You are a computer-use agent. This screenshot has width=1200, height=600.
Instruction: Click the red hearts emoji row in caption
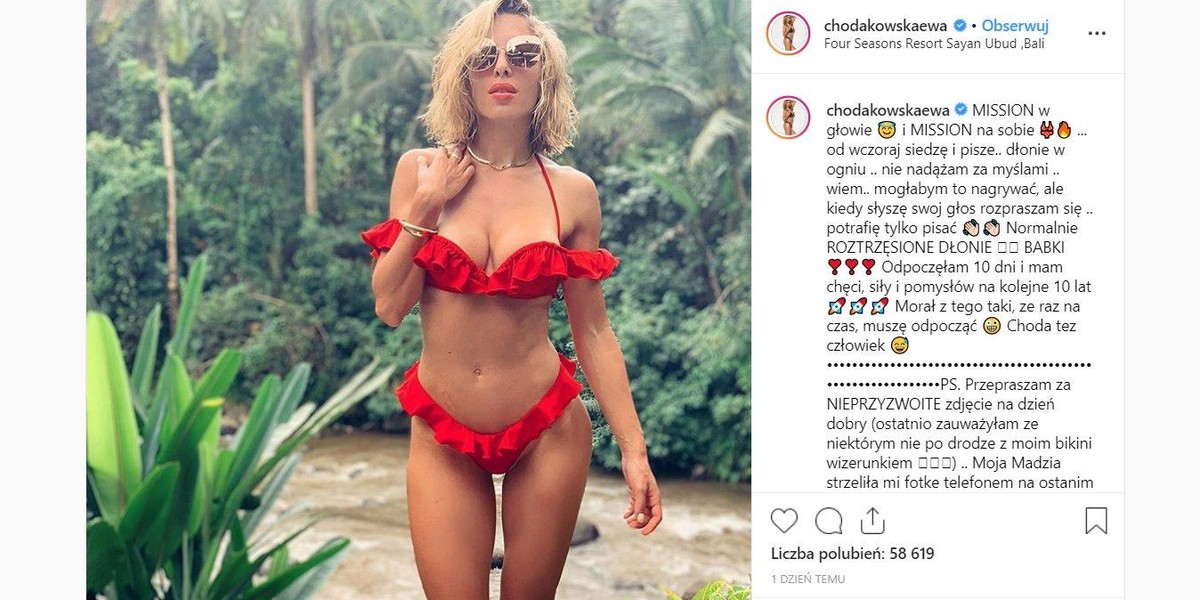tap(851, 267)
